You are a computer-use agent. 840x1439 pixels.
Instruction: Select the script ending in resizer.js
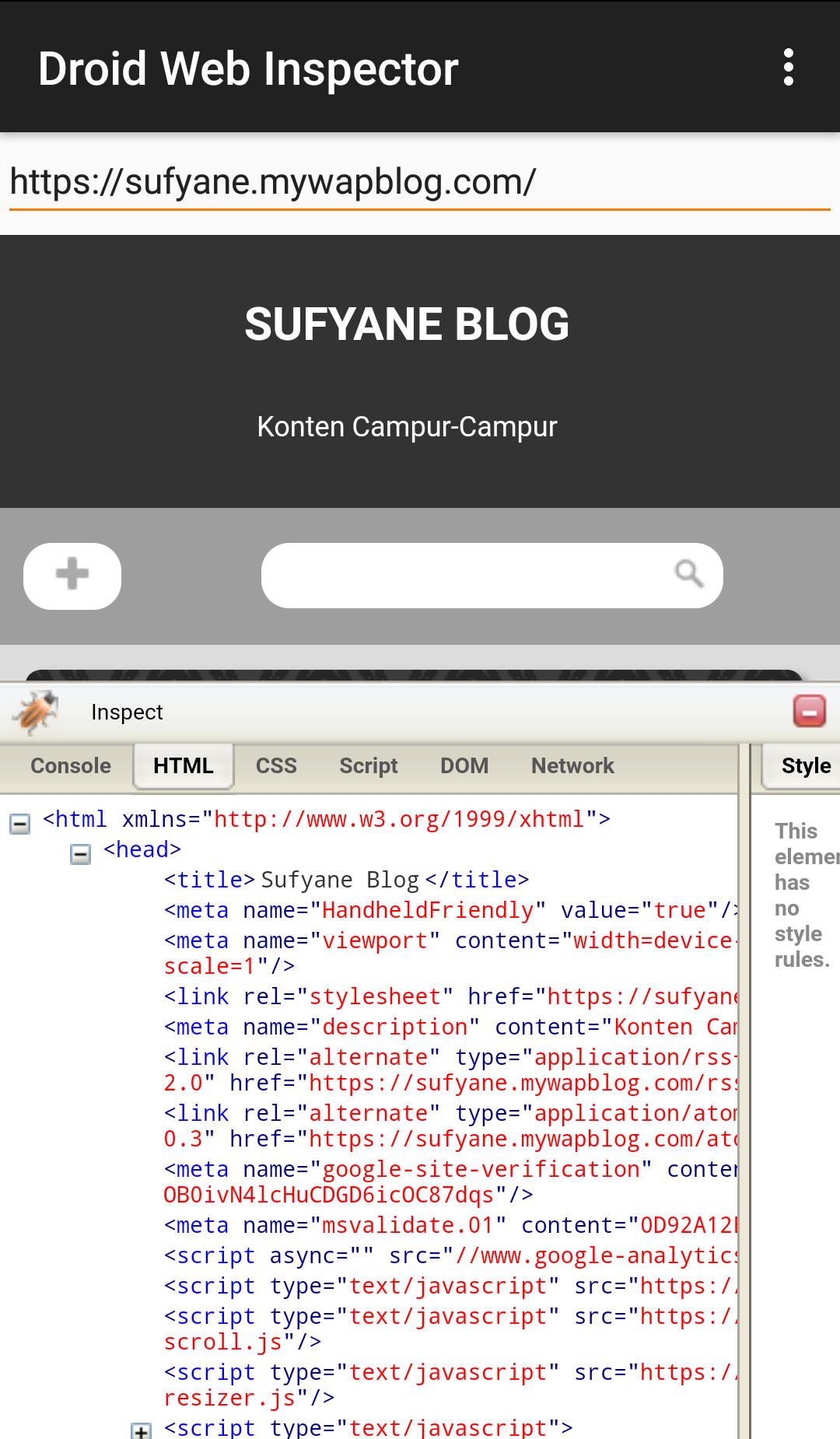pyautogui.click(x=450, y=1385)
